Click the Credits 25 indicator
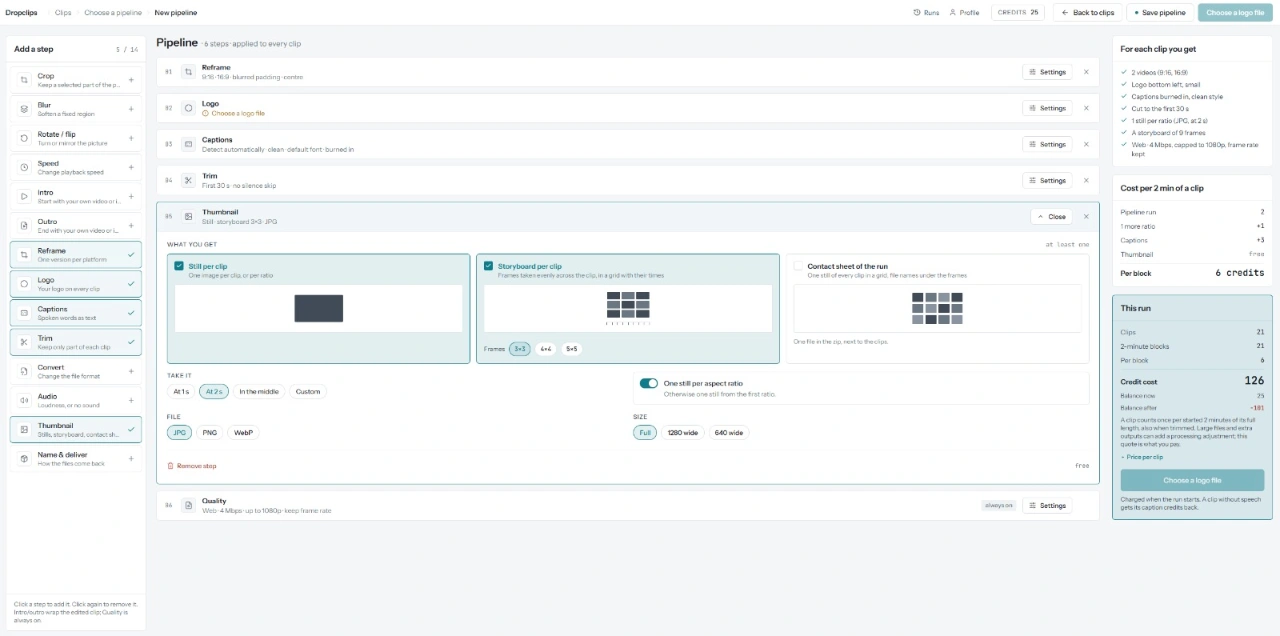The width and height of the screenshot is (1280, 636). click(x=1018, y=13)
